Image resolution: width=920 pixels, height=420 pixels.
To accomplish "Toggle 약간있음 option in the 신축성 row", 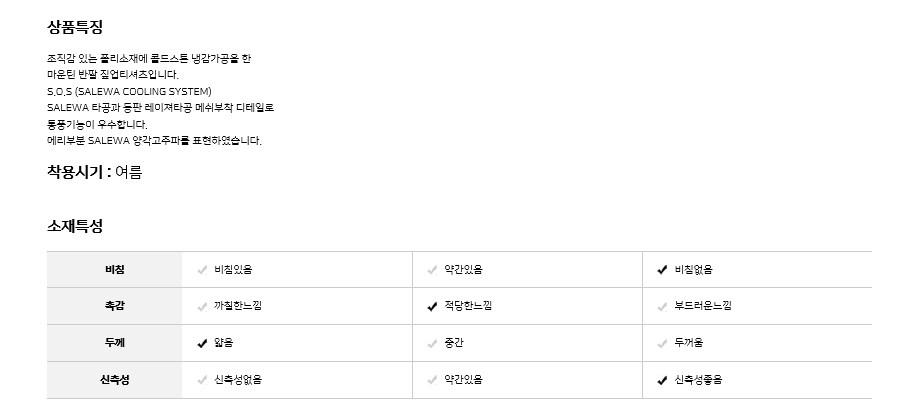I will (432, 380).
